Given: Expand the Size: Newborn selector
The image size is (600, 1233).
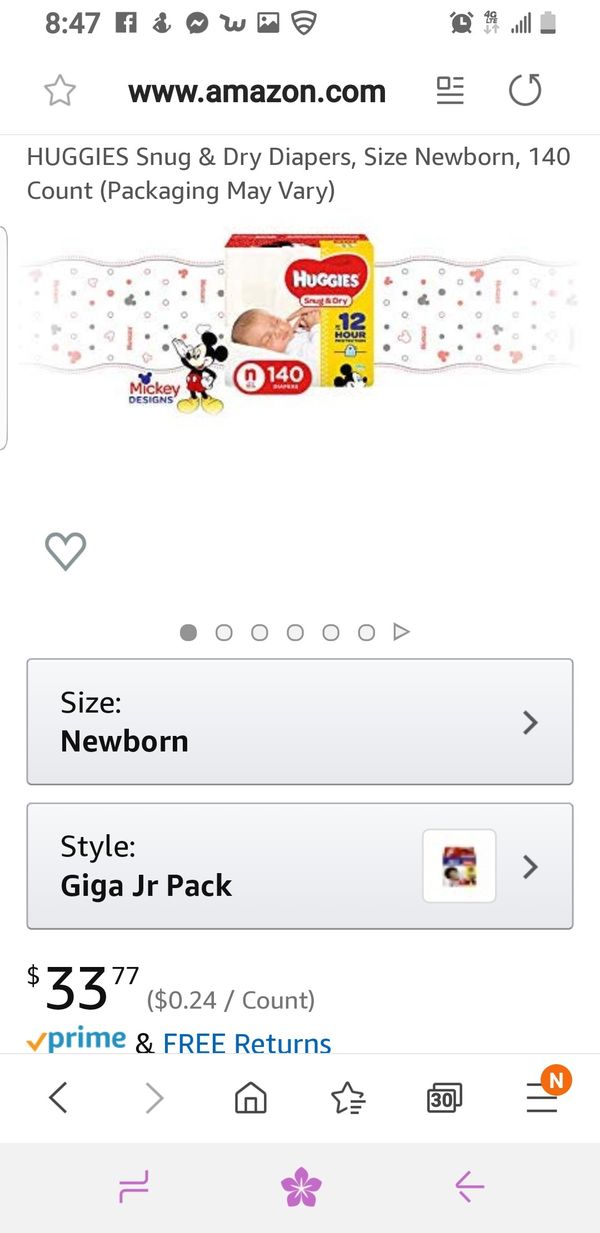Looking at the screenshot, I should (300, 721).
